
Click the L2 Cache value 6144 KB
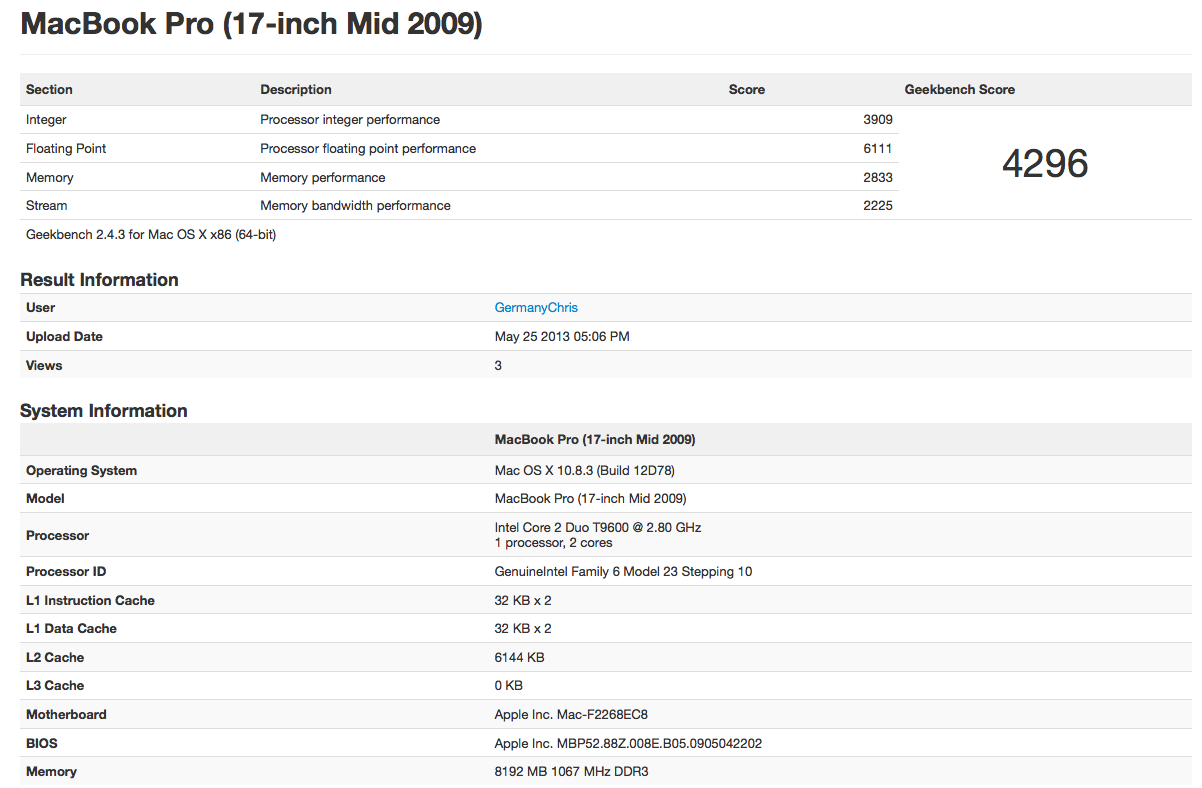520,658
